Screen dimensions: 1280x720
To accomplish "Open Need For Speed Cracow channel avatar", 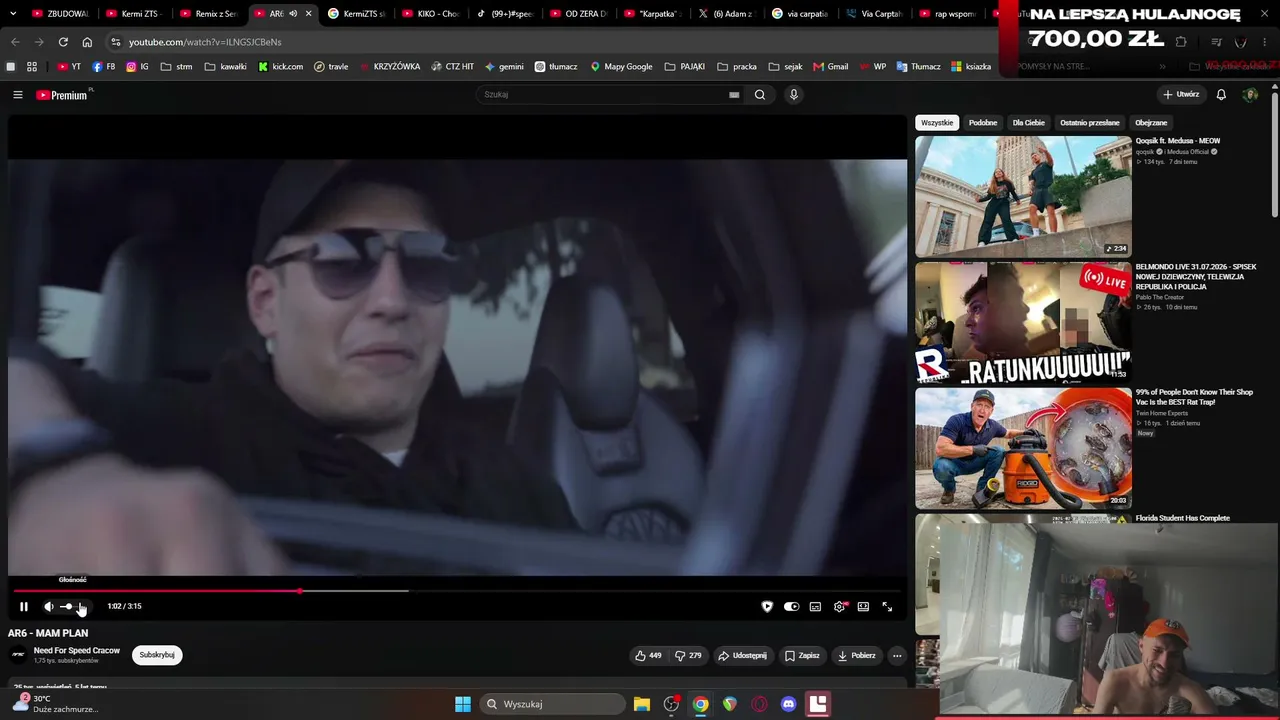I will (18, 655).
